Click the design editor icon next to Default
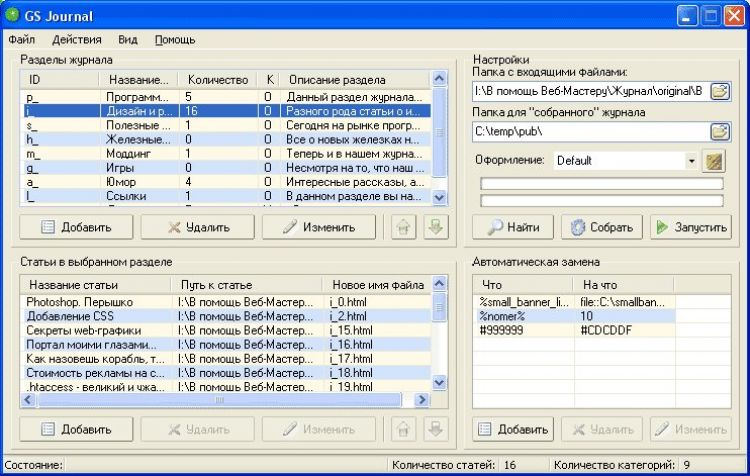The width and height of the screenshot is (750, 476). (x=714, y=161)
